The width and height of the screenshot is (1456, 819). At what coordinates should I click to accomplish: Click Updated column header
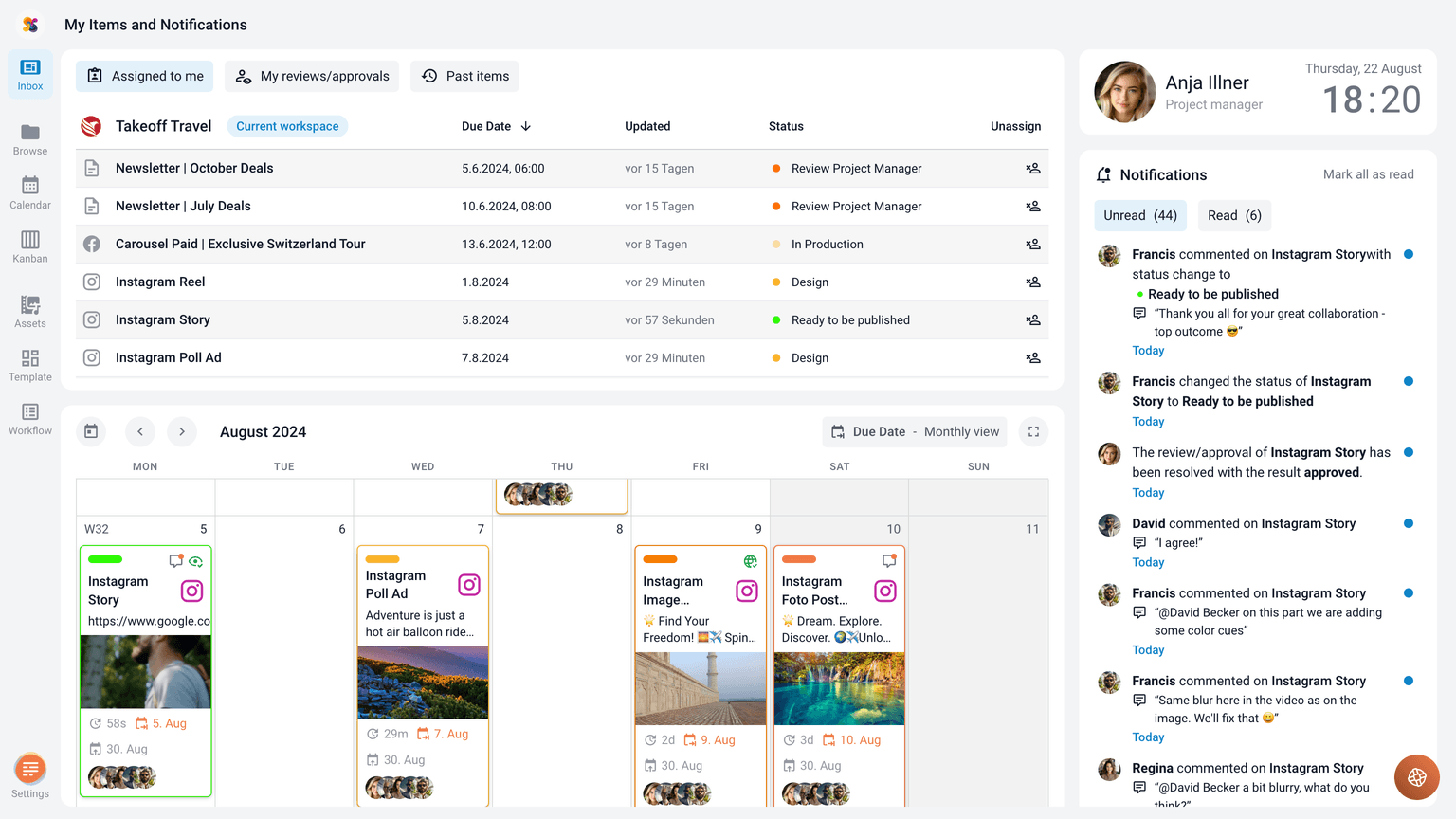tap(647, 126)
